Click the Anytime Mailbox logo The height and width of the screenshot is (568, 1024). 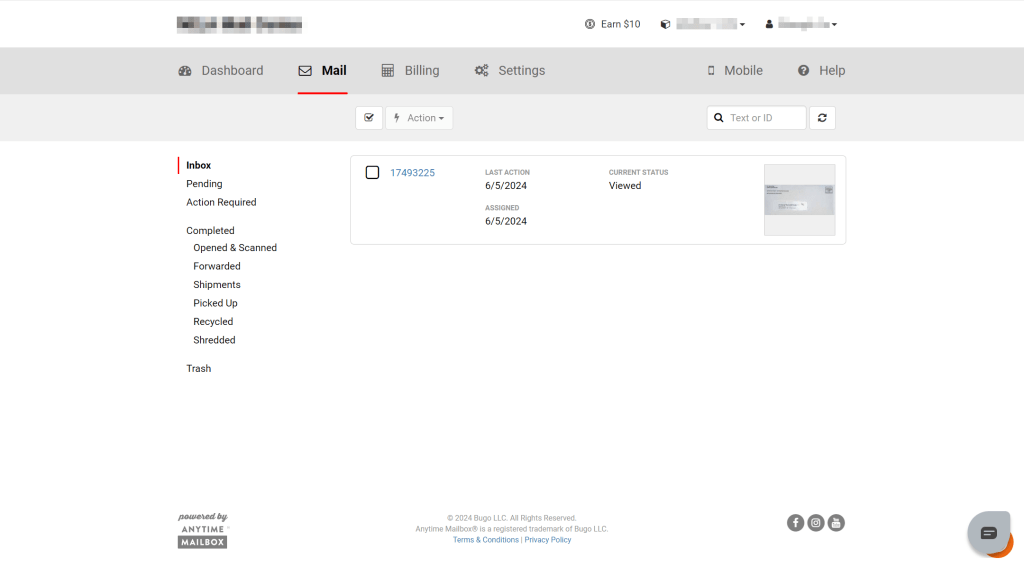(202, 531)
